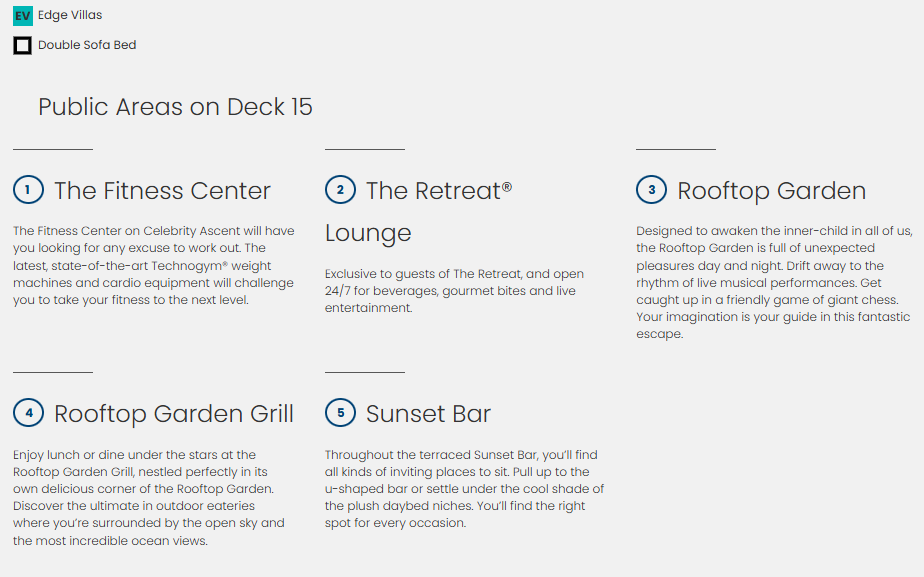Click the Retreat Lounge description text
Viewport: 924px width, 577px height.
(x=454, y=291)
